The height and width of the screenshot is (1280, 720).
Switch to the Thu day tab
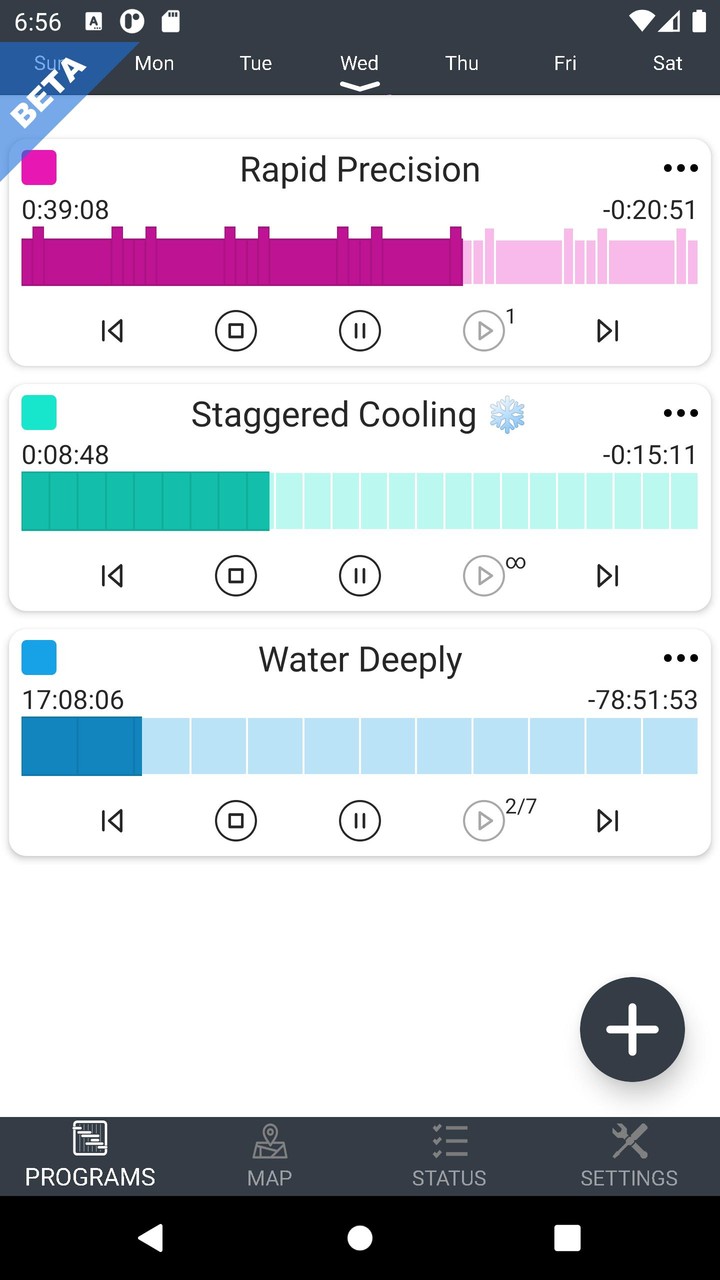coord(462,64)
